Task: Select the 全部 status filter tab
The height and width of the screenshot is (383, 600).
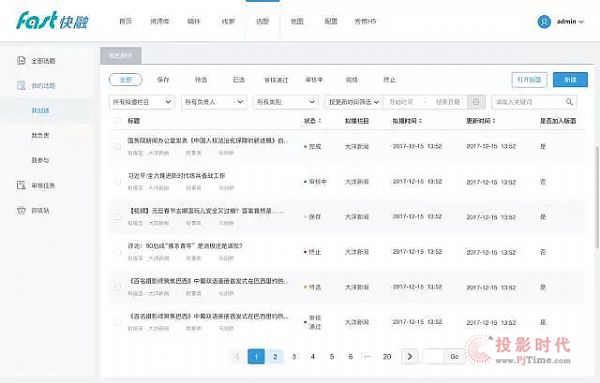Action: coord(126,80)
